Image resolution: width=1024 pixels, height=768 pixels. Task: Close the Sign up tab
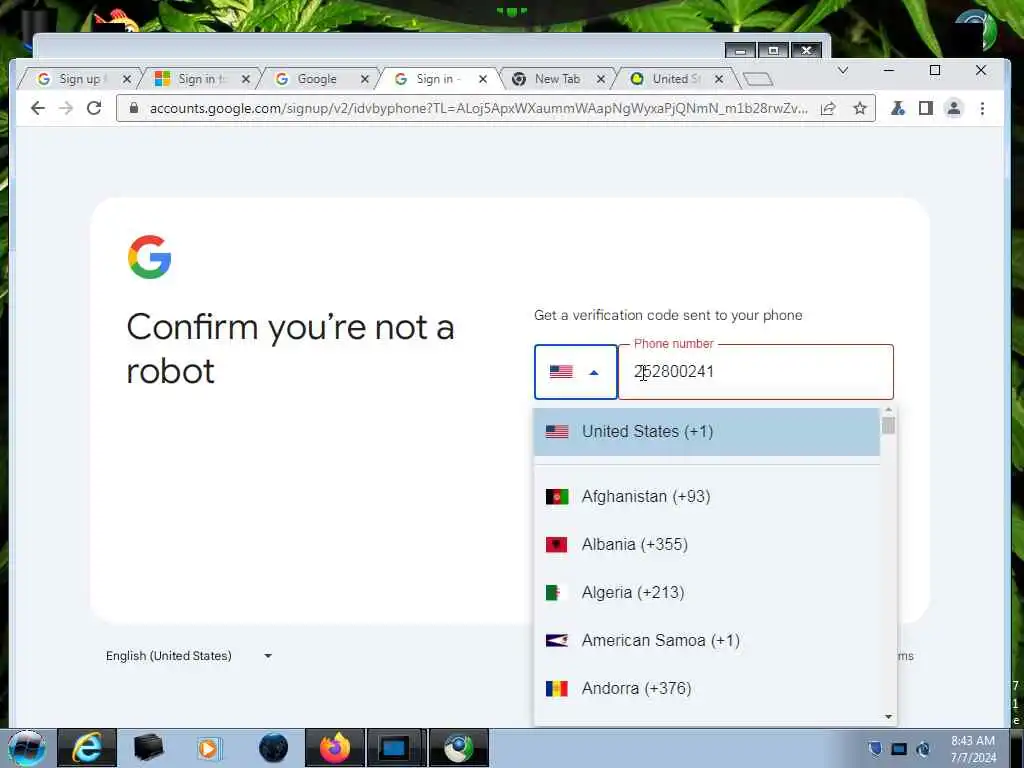(127, 79)
